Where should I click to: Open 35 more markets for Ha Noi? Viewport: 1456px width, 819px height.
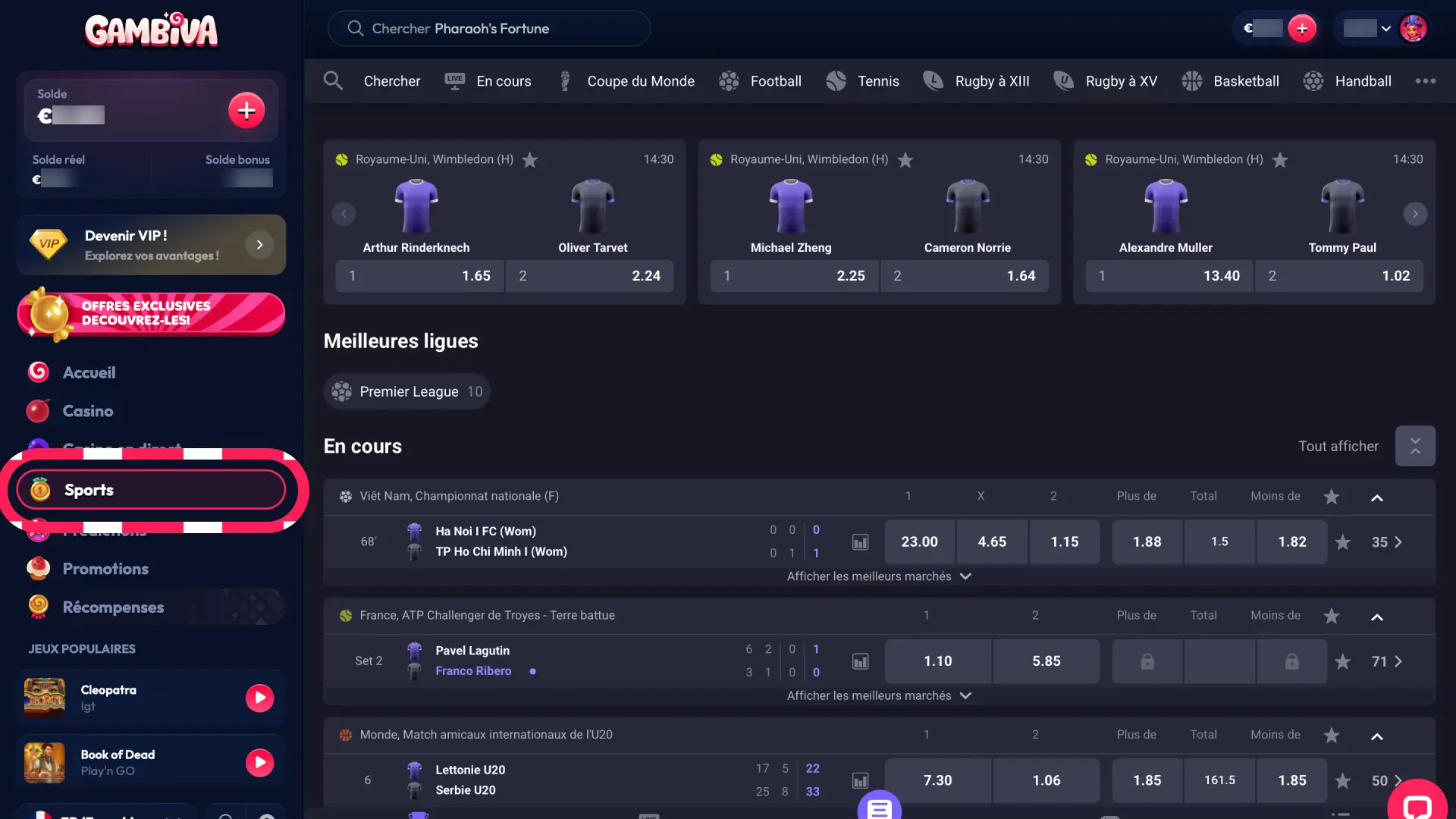click(x=1387, y=542)
